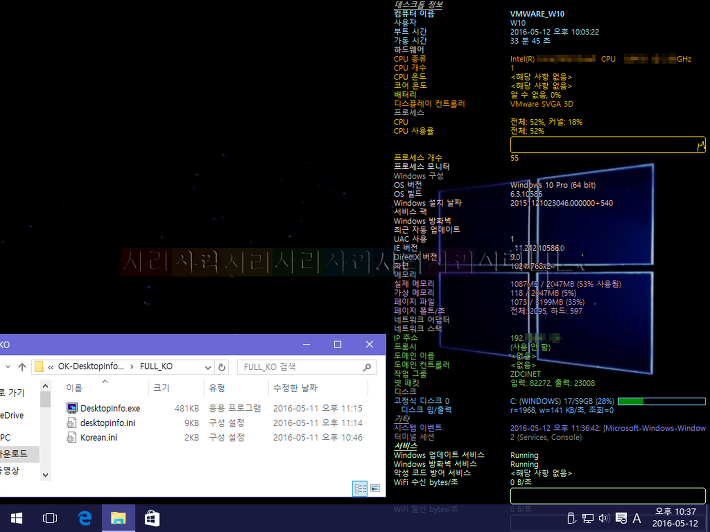710x532 pixels.
Task: Maximize the FULL_KO Explorer window
Action: tap(337, 345)
